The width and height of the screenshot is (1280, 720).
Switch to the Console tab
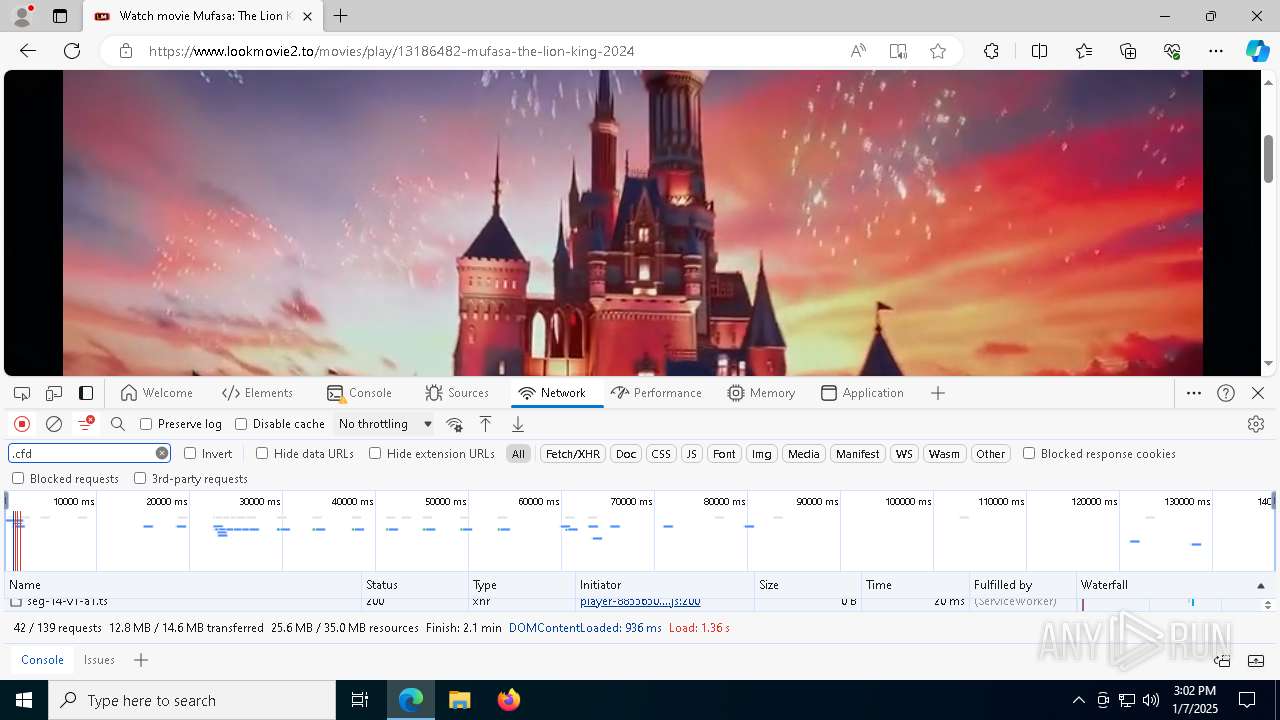point(359,393)
